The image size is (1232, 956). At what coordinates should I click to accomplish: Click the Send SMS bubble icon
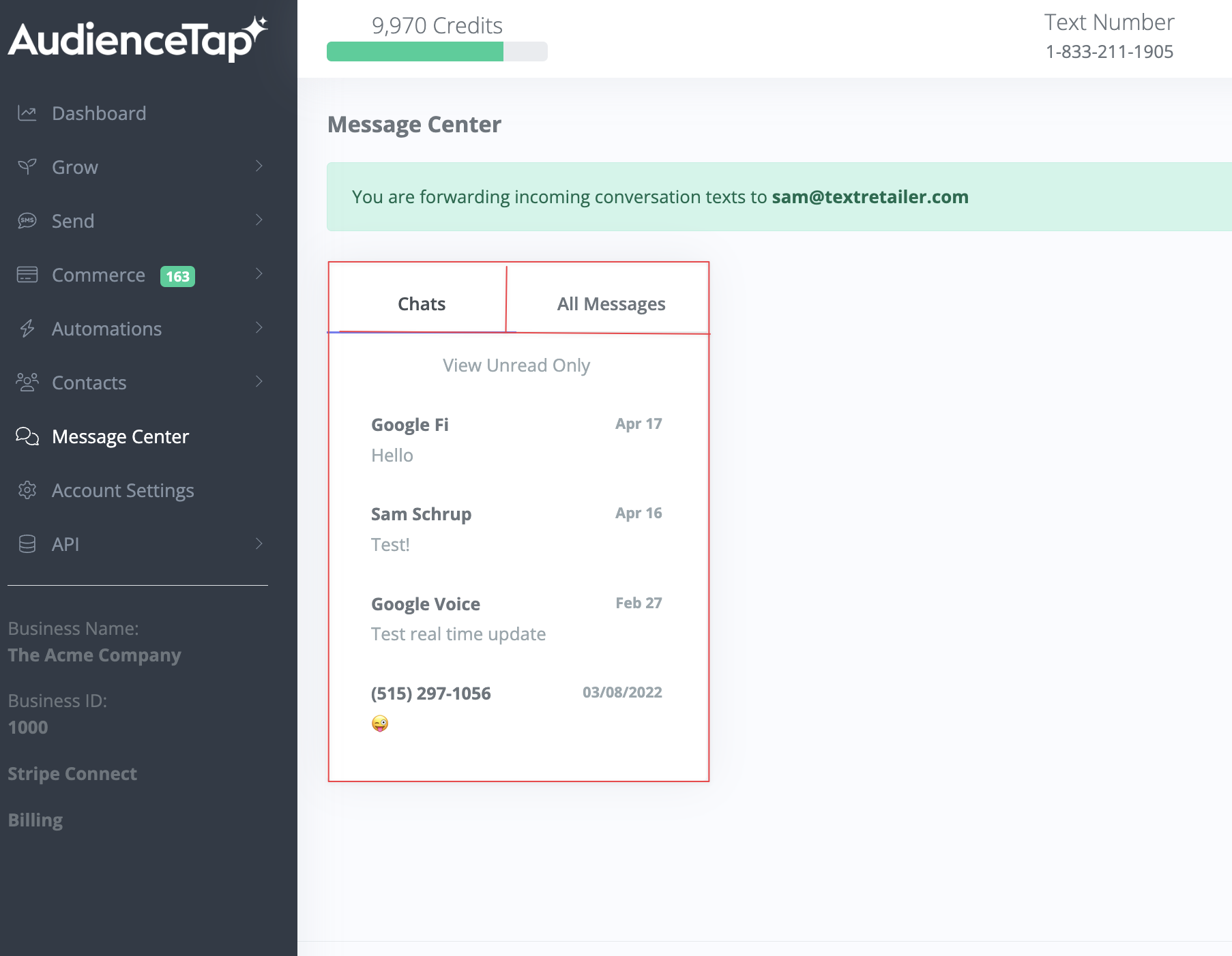27,220
